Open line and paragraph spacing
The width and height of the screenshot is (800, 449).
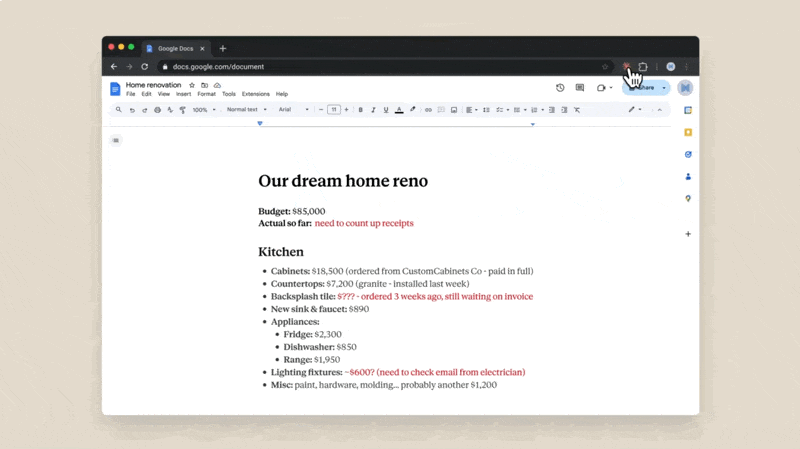(486, 110)
